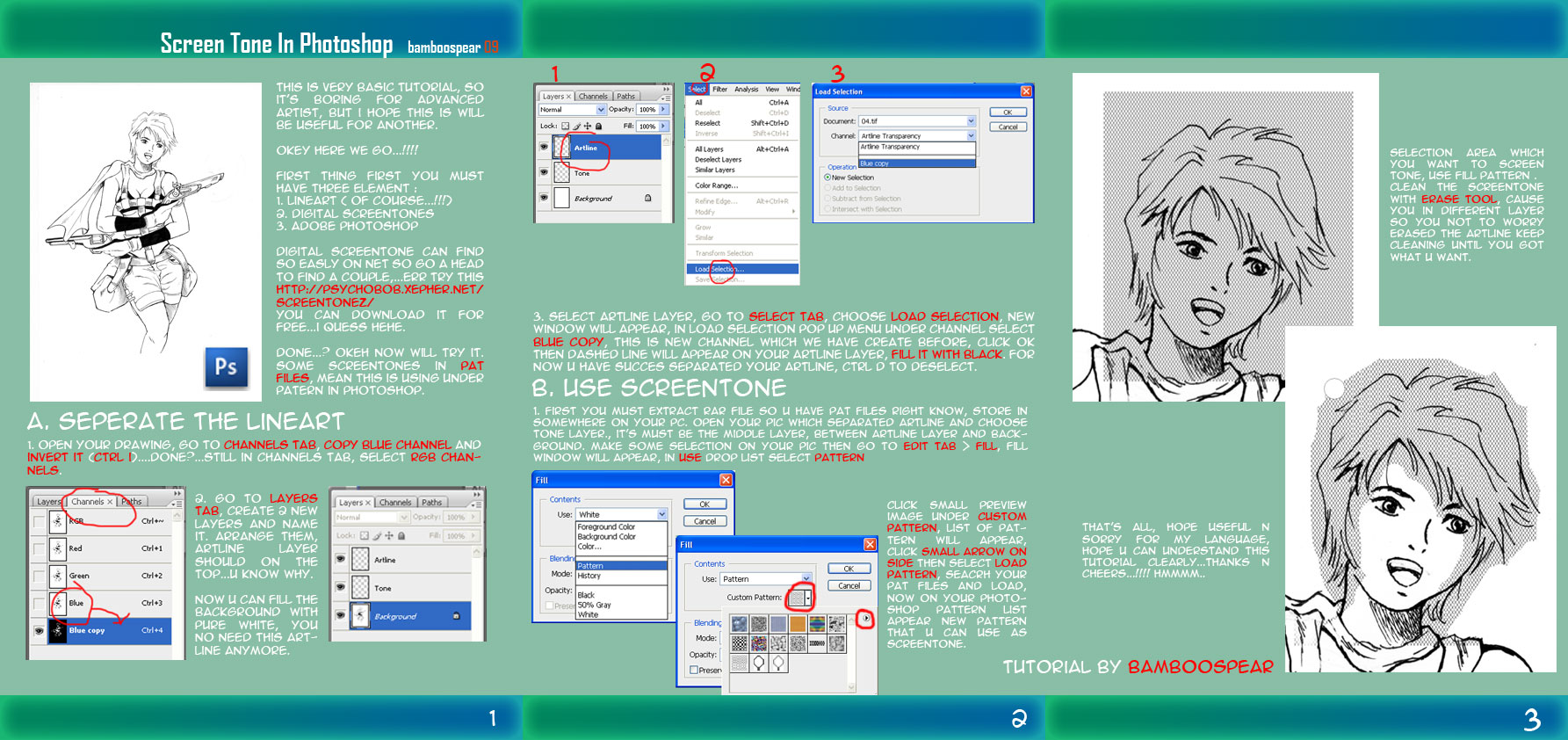The width and height of the screenshot is (1568, 740).
Task: Expand the Modify submenu arrow in Select menu
Action: pyautogui.click(x=793, y=212)
